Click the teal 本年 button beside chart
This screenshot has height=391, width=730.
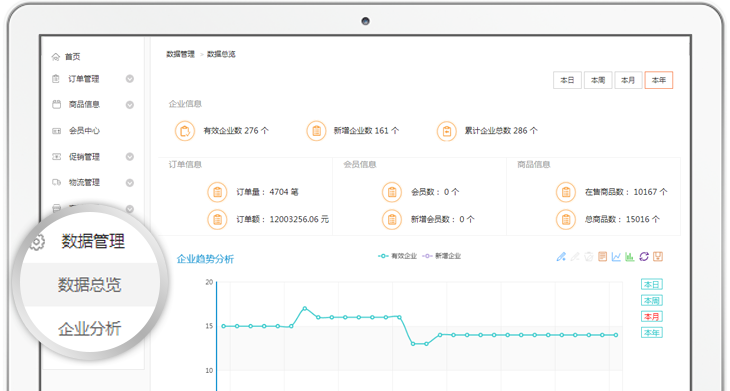pyautogui.click(x=652, y=333)
